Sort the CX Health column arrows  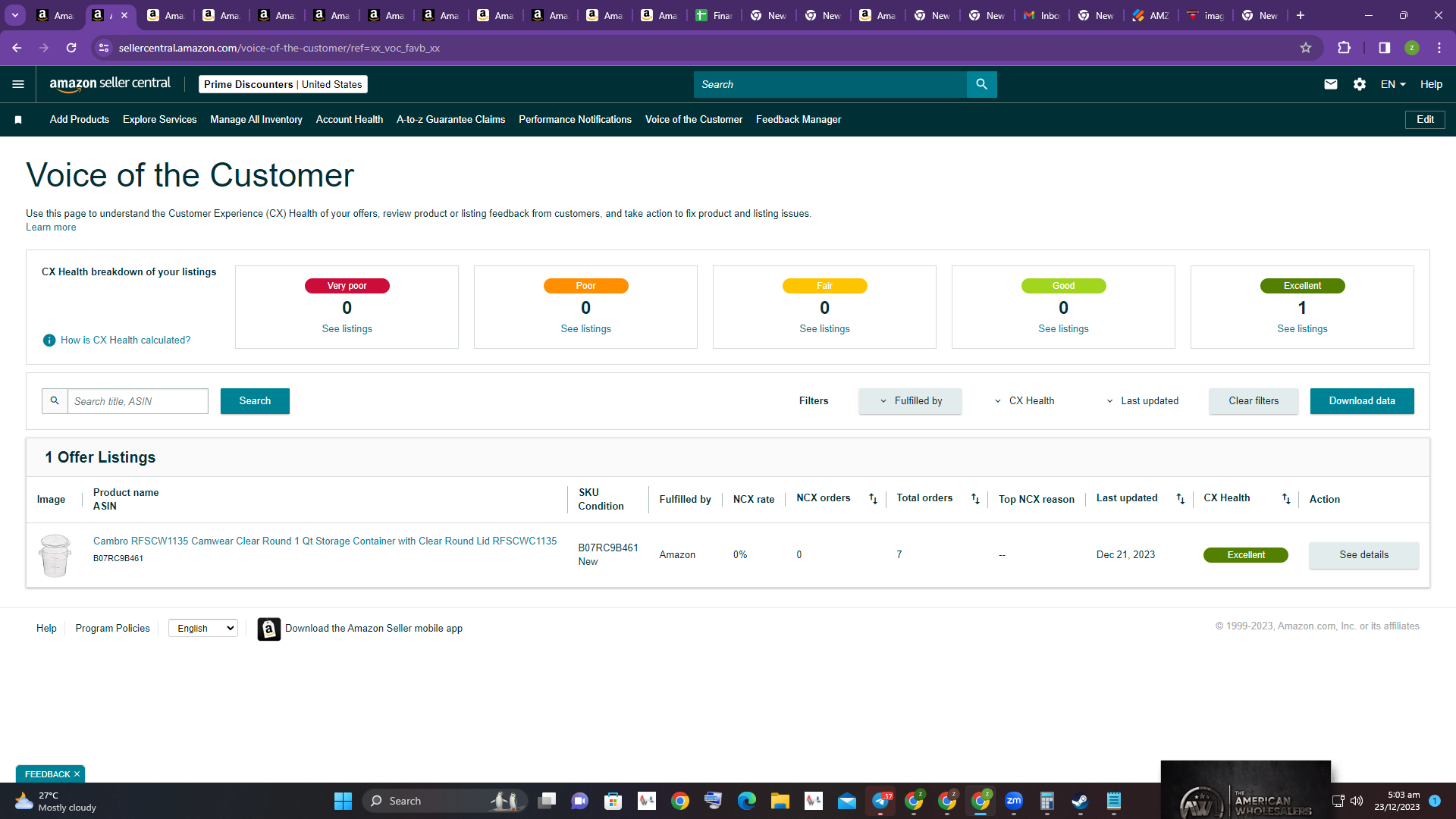(x=1286, y=498)
